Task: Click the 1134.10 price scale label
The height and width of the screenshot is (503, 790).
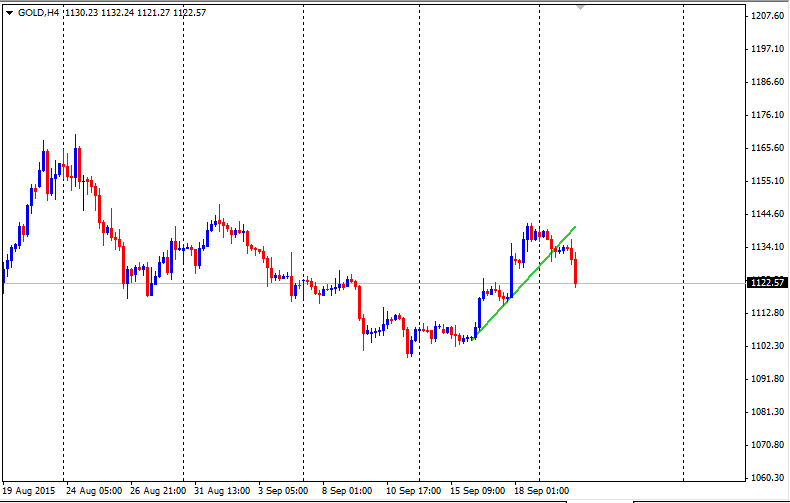Action: (767, 247)
